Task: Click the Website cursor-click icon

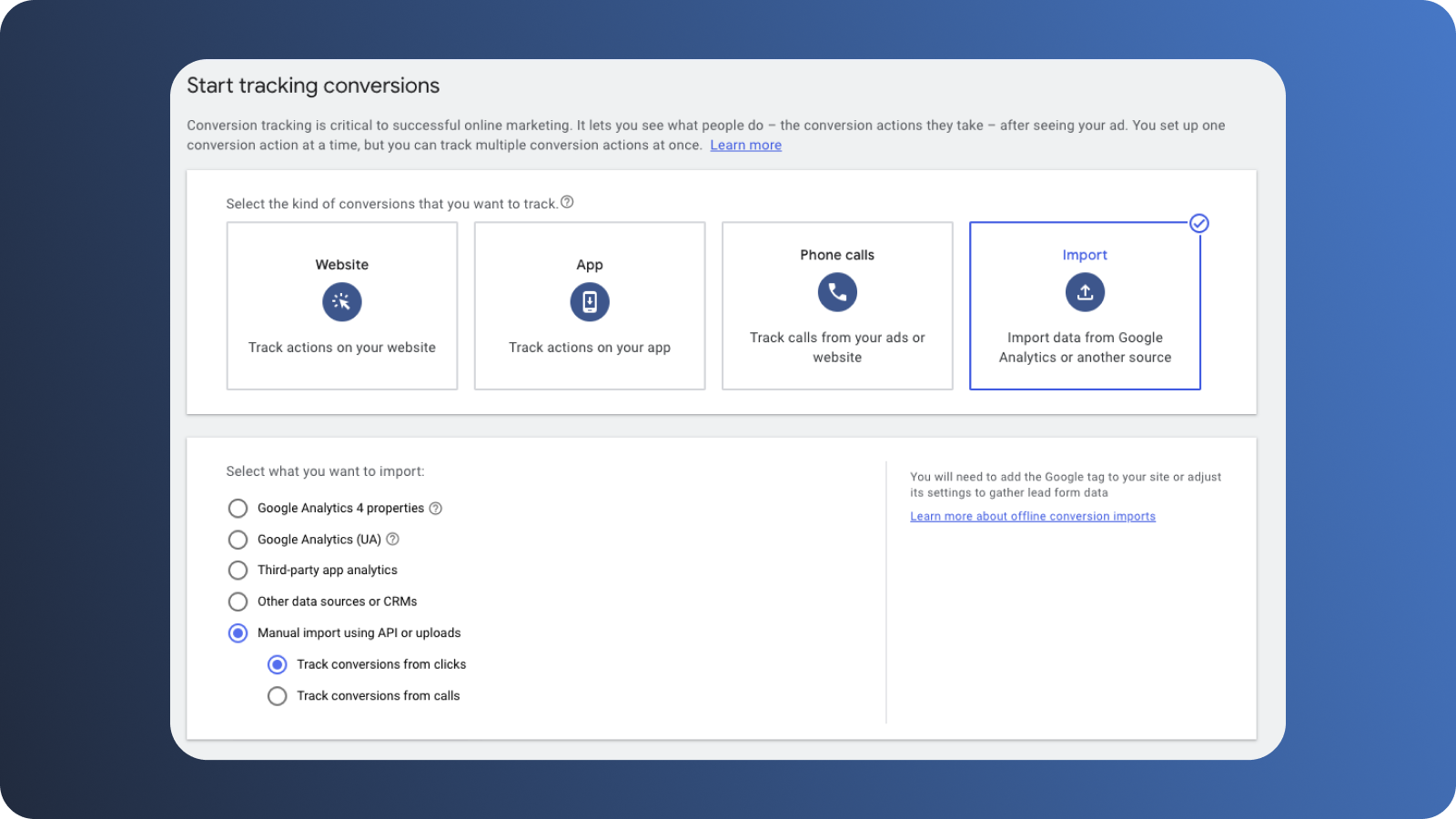Action: point(342,302)
